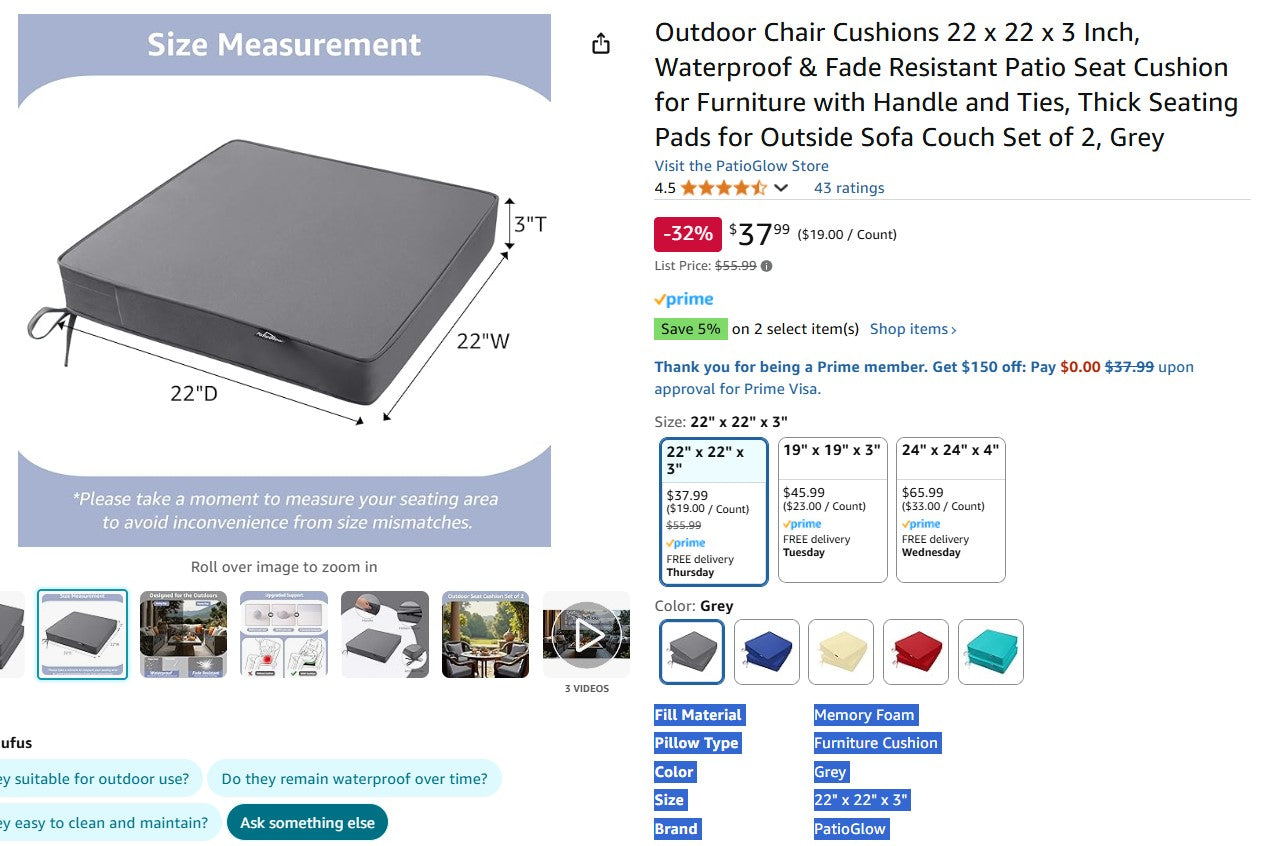Click Shop items link
1268x846 pixels.
(913, 329)
